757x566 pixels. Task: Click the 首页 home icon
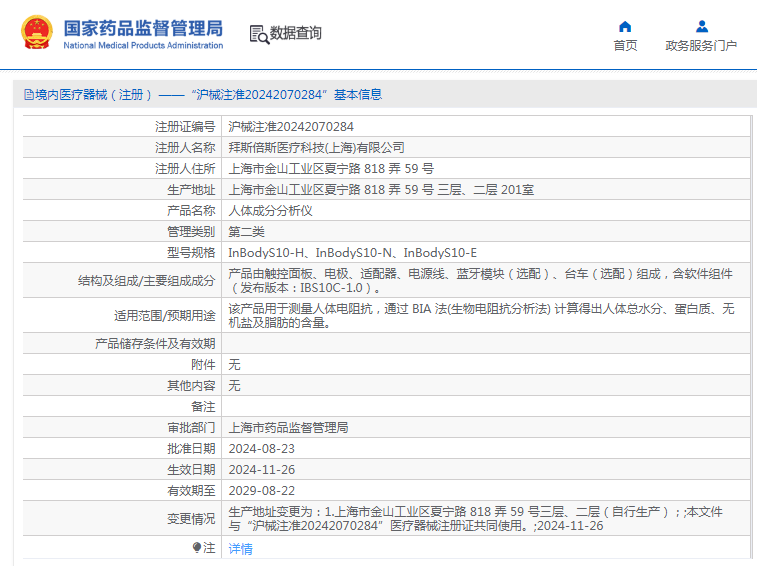coord(625,26)
